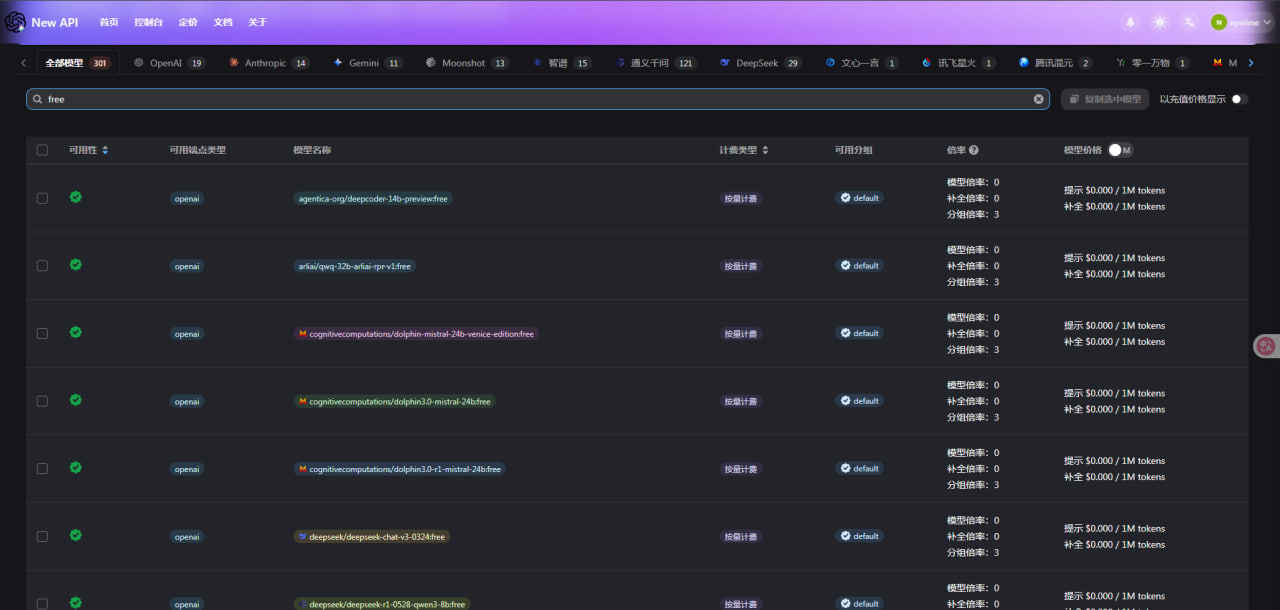Click into the search field containing 'free'
This screenshot has width=1280, height=610.
[500, 99]
